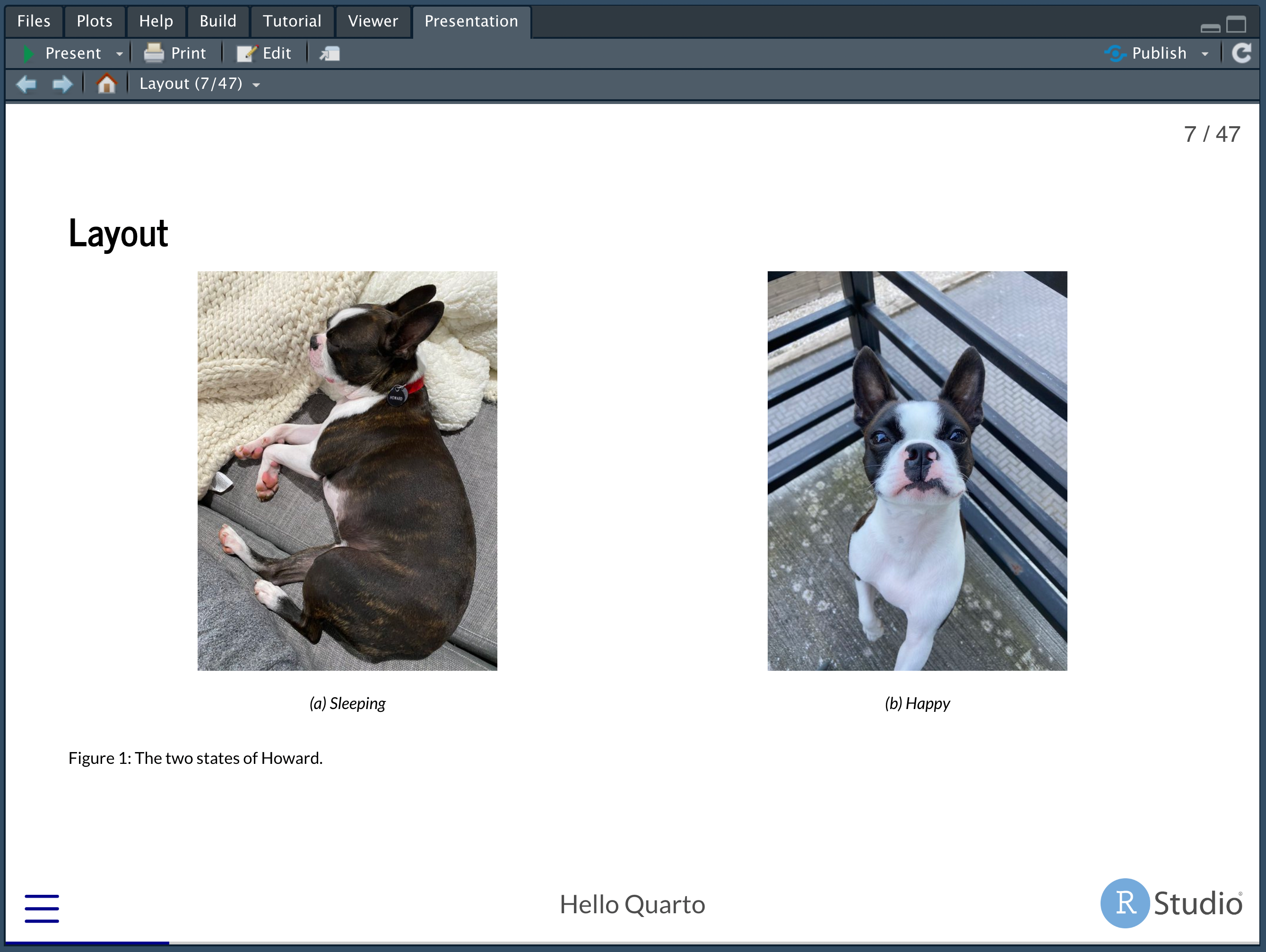Click the green Present play icon

(27, 53)
